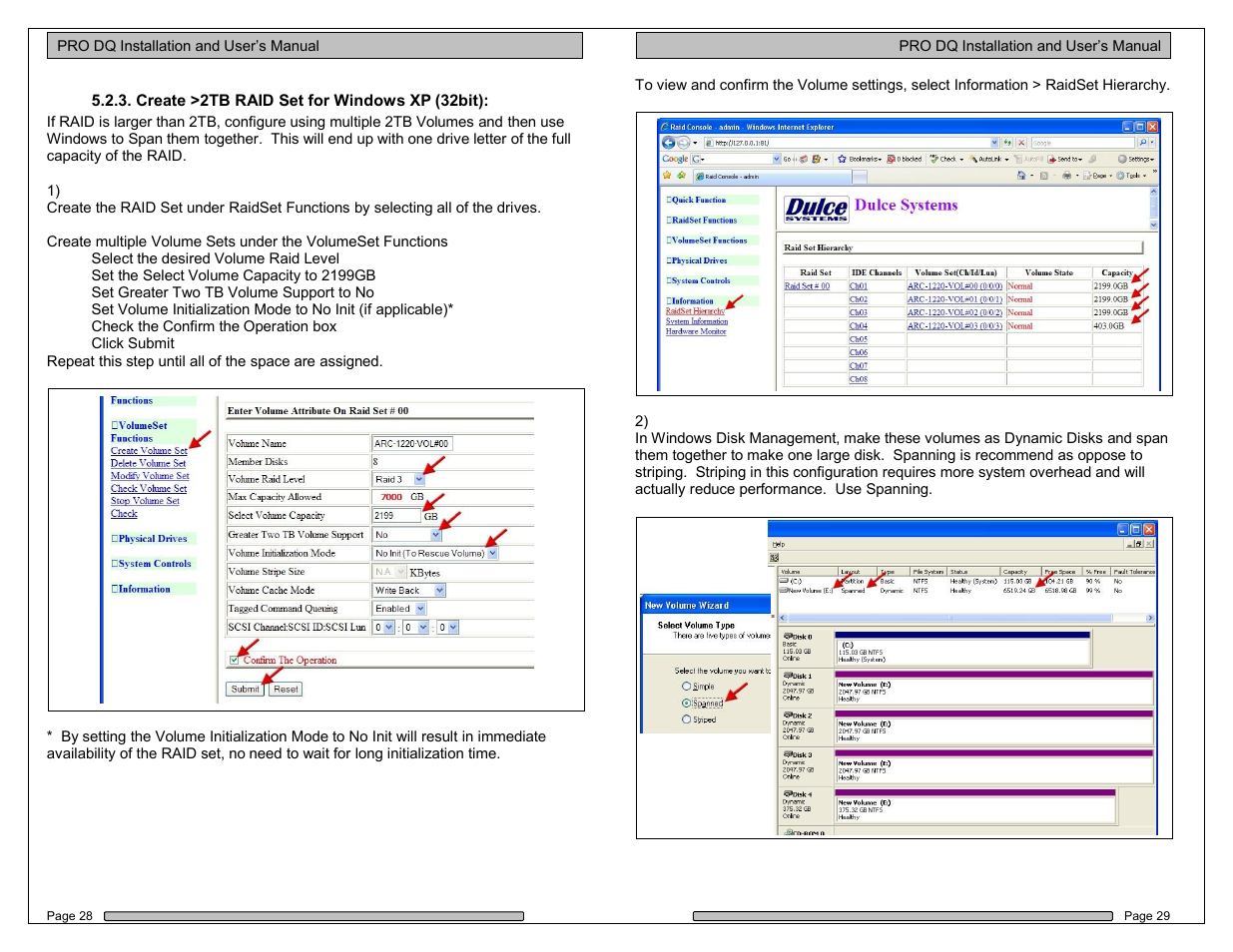Open the System Information link
Screen dimensions: 1233x952
pyautogui.click(x=697, y=321)
